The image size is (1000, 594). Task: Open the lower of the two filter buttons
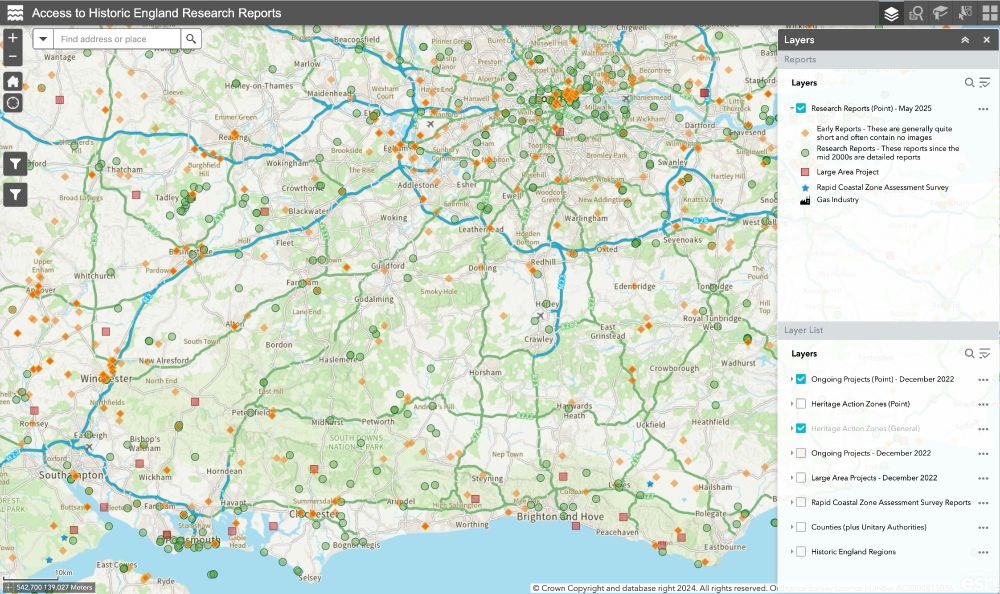15,194
